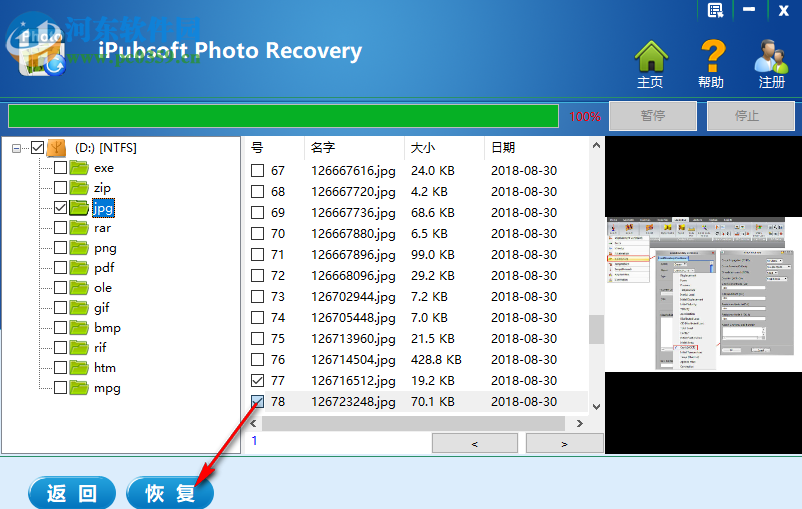Click the horizontal scroll left arrow

(x=253, y=423)
